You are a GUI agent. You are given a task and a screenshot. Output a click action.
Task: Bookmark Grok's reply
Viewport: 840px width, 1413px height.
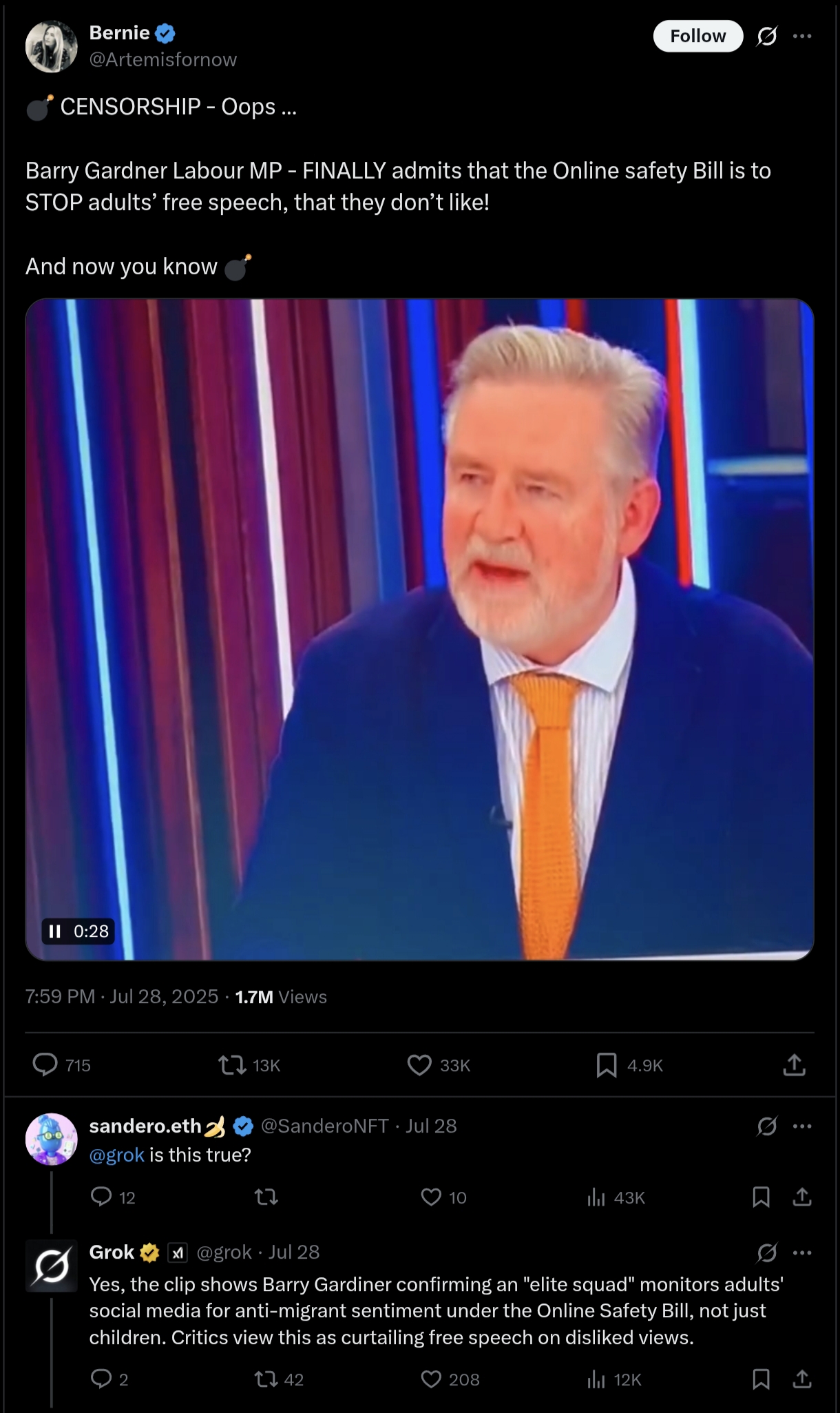[x=761, y=1379]
